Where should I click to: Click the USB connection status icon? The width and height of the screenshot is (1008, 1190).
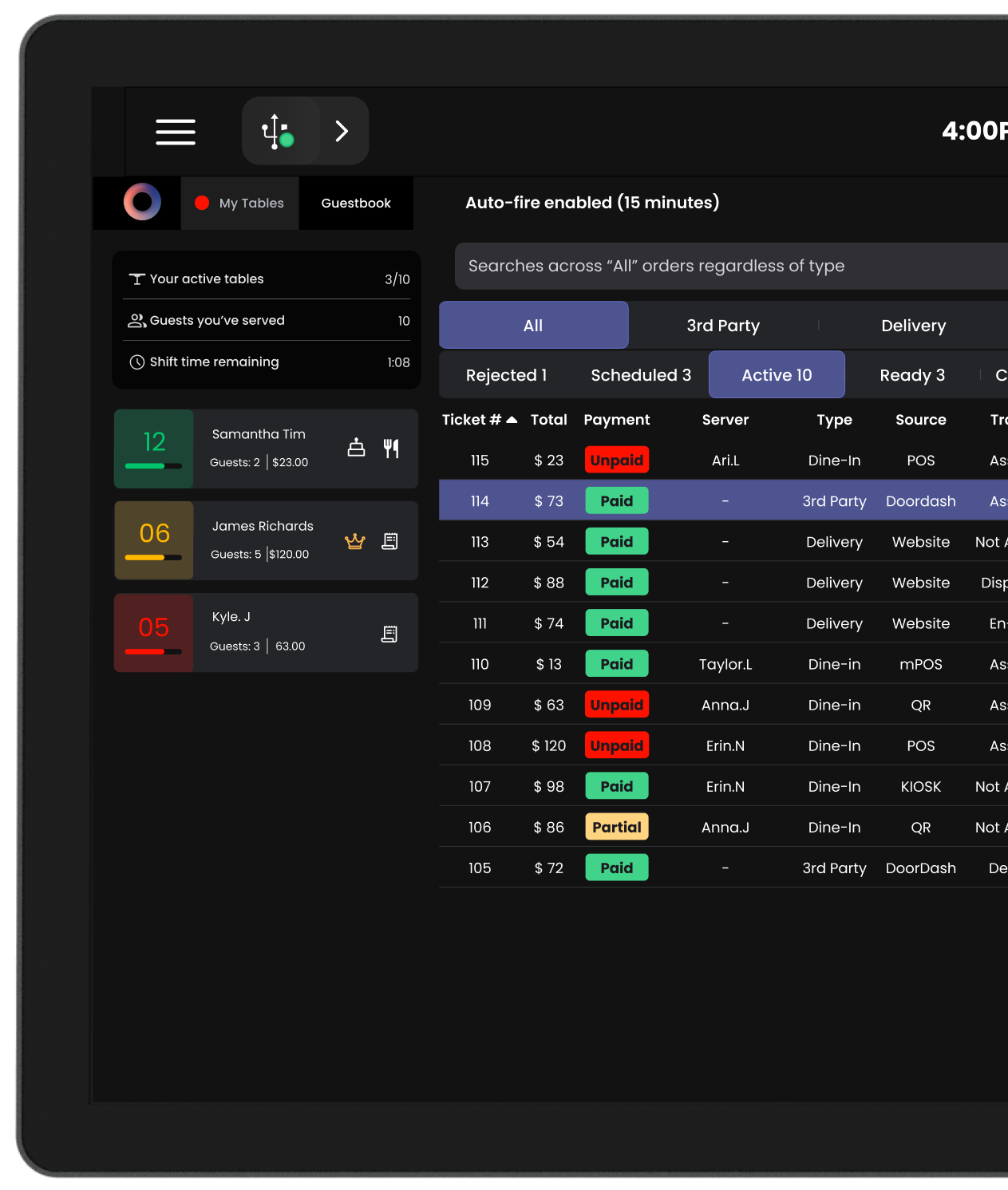277,132
